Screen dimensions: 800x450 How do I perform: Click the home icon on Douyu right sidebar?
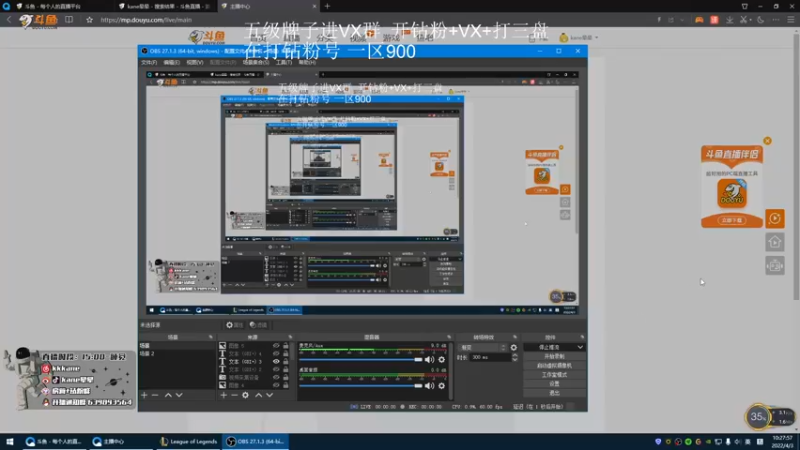click(x=775, y=242)
